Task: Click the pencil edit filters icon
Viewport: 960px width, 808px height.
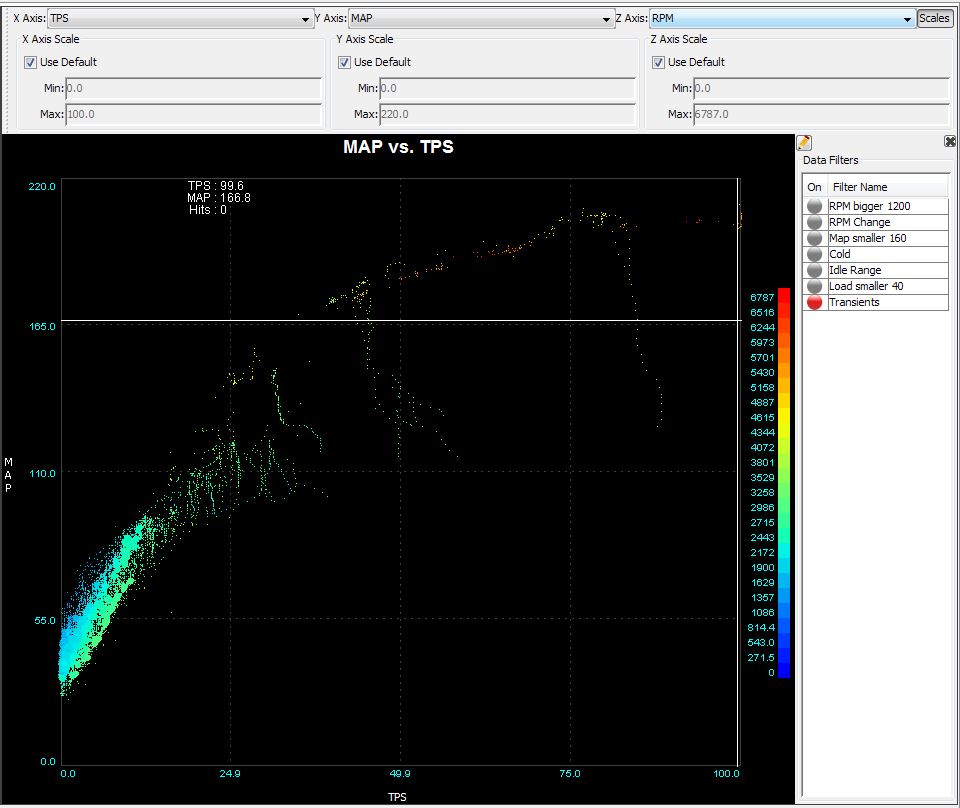Action: click(x=804, y=142)
